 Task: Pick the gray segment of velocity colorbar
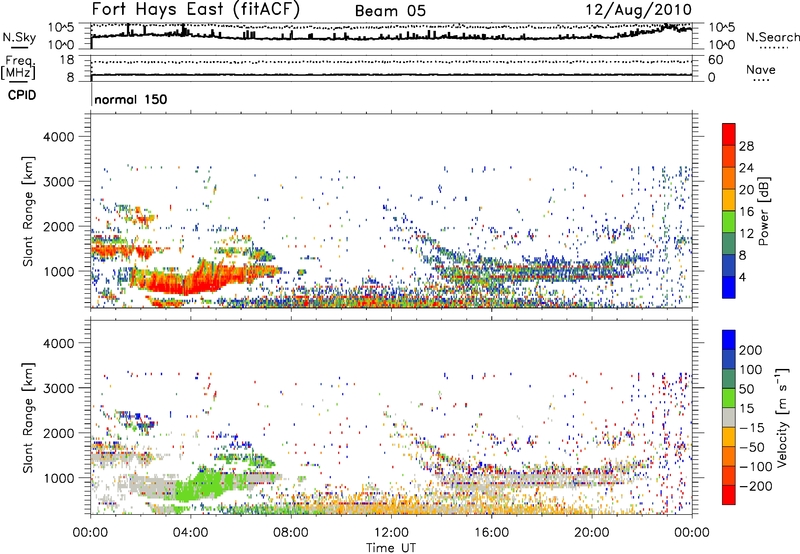729,417
